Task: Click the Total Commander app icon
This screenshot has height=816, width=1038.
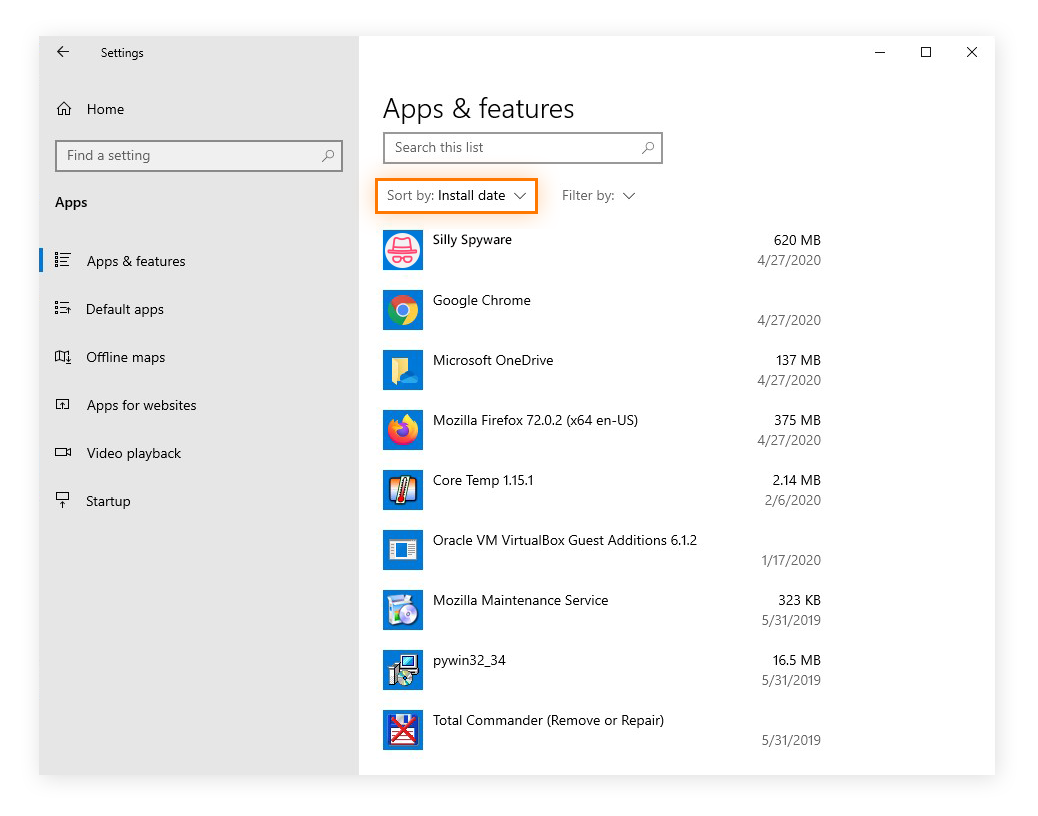Action: point(402,730)
